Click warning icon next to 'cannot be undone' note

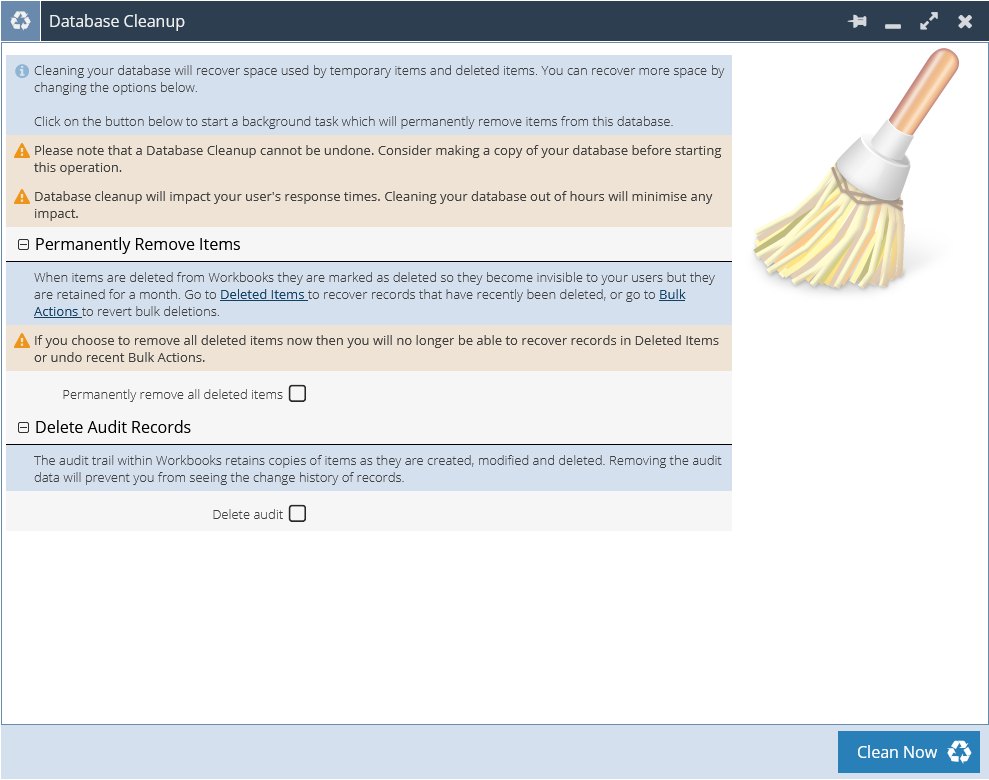22,151
